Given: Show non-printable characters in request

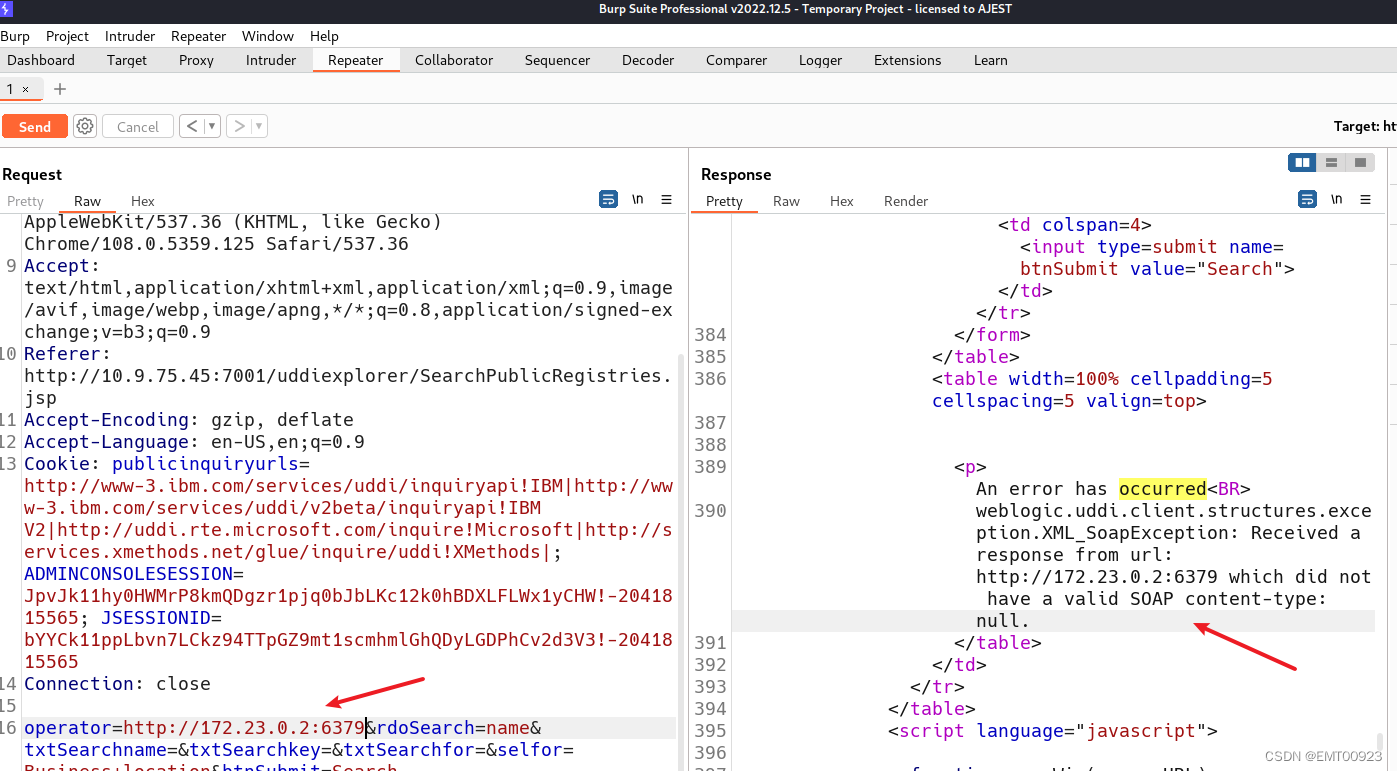Looking at the screenshot, I should pos(637,200).
